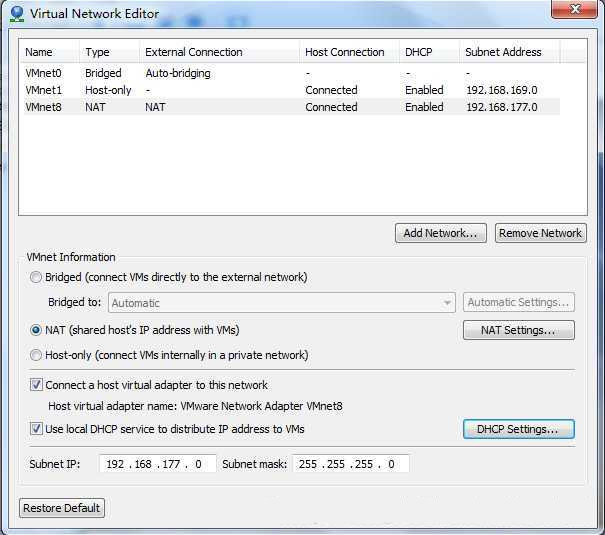Select the VMnet8 network row
Viewport: 605px width, 535px height.
tap(292, 107)
